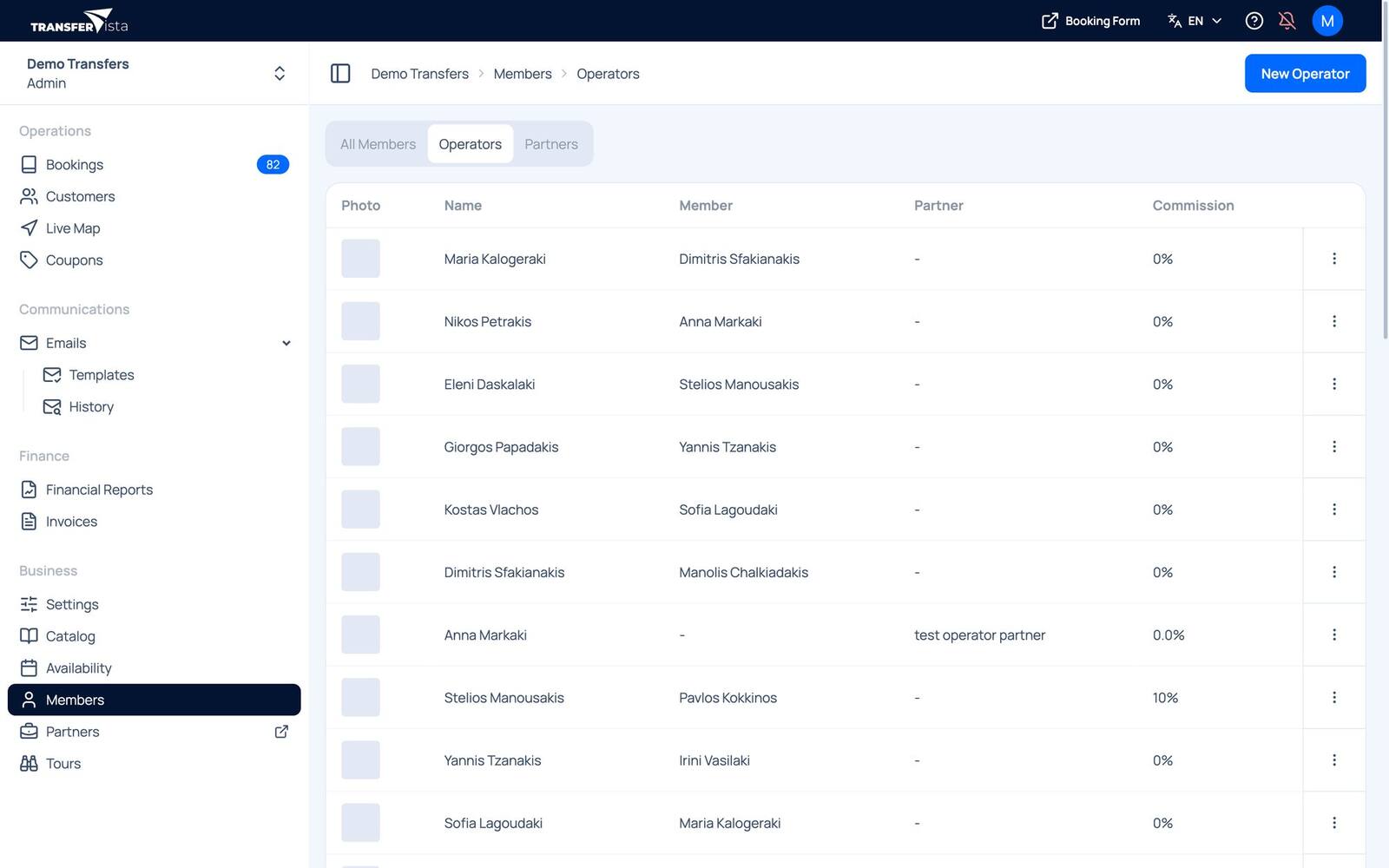Click the New Operator button
This screenshot has width=1389, height=868.
[x=1305, y=74]
